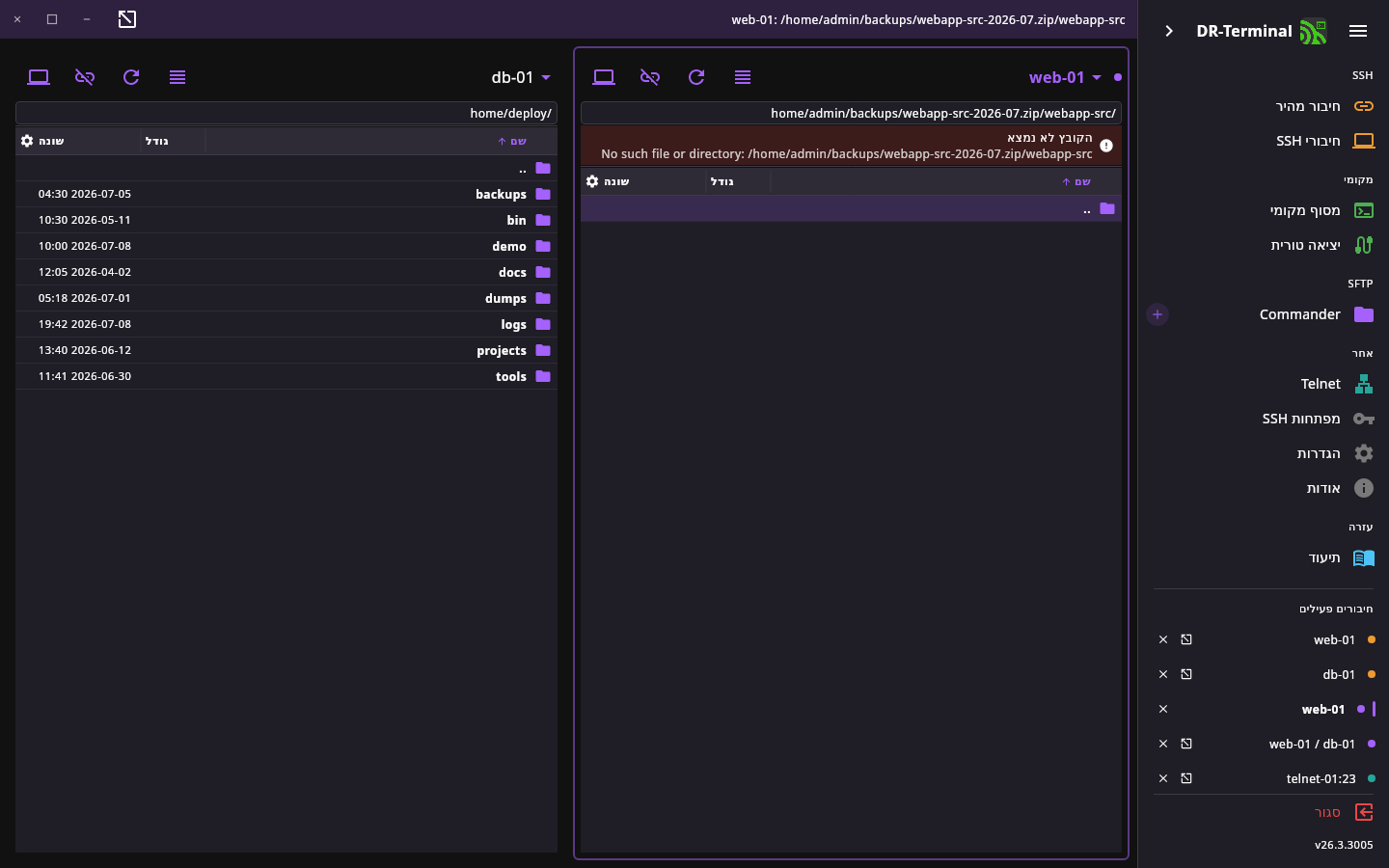1389x868 pixels.
Task: Sort db-01 pane by גודל column
Action: point(157,141)
